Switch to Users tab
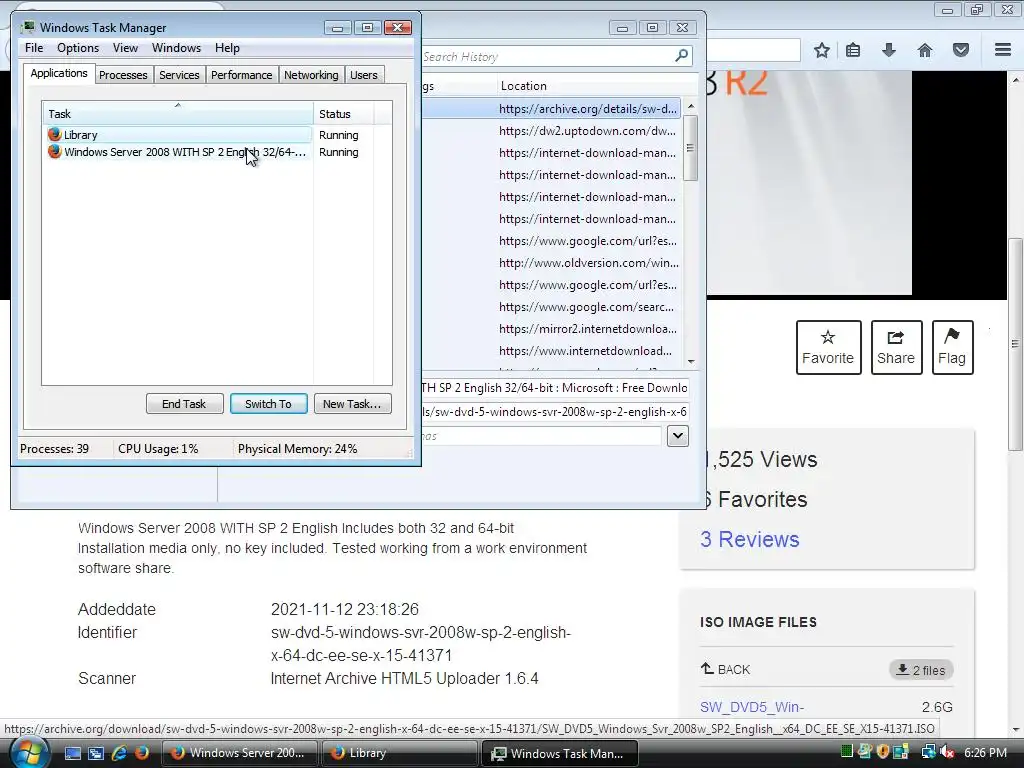Viewport: 1024px width, 768px height. tap(364, 75)
